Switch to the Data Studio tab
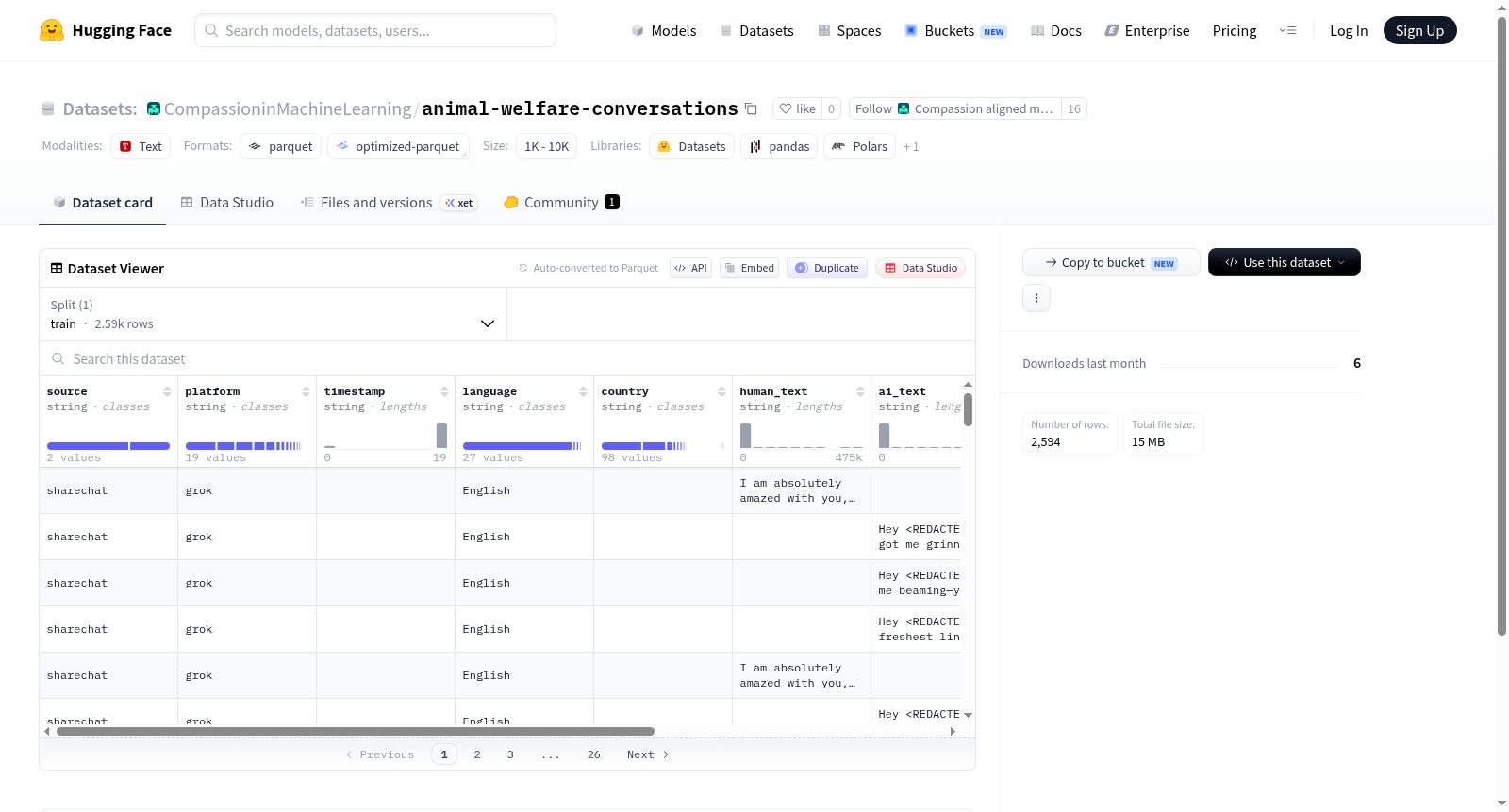 [227, 202]
